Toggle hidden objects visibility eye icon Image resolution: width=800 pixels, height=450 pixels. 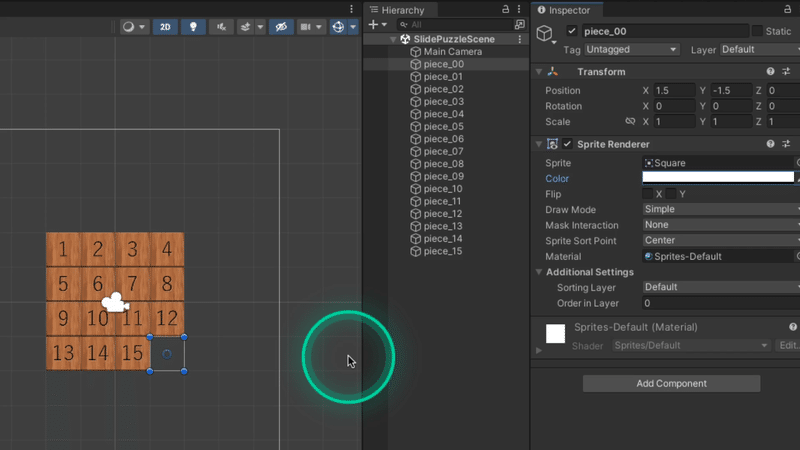click(x=281, y=27)
